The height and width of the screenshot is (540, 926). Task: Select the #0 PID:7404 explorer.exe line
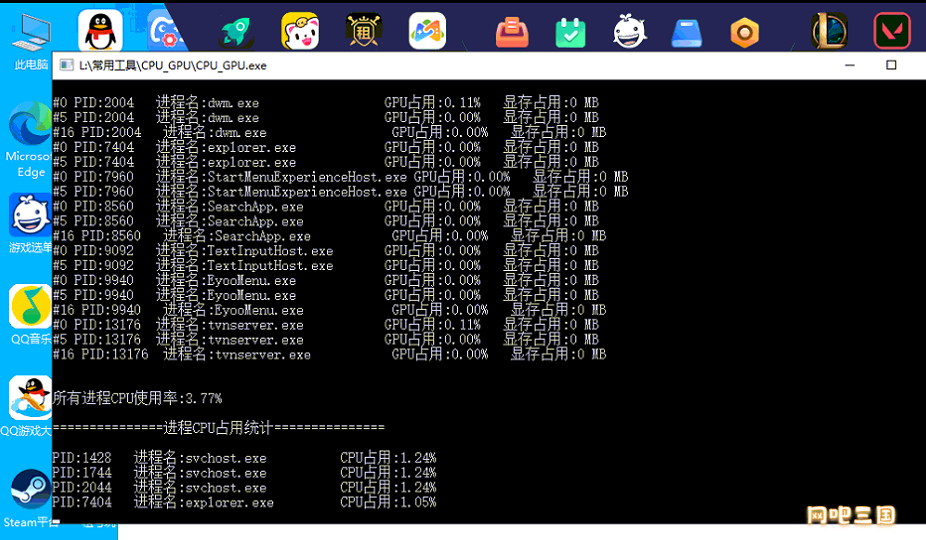point(326,147)
